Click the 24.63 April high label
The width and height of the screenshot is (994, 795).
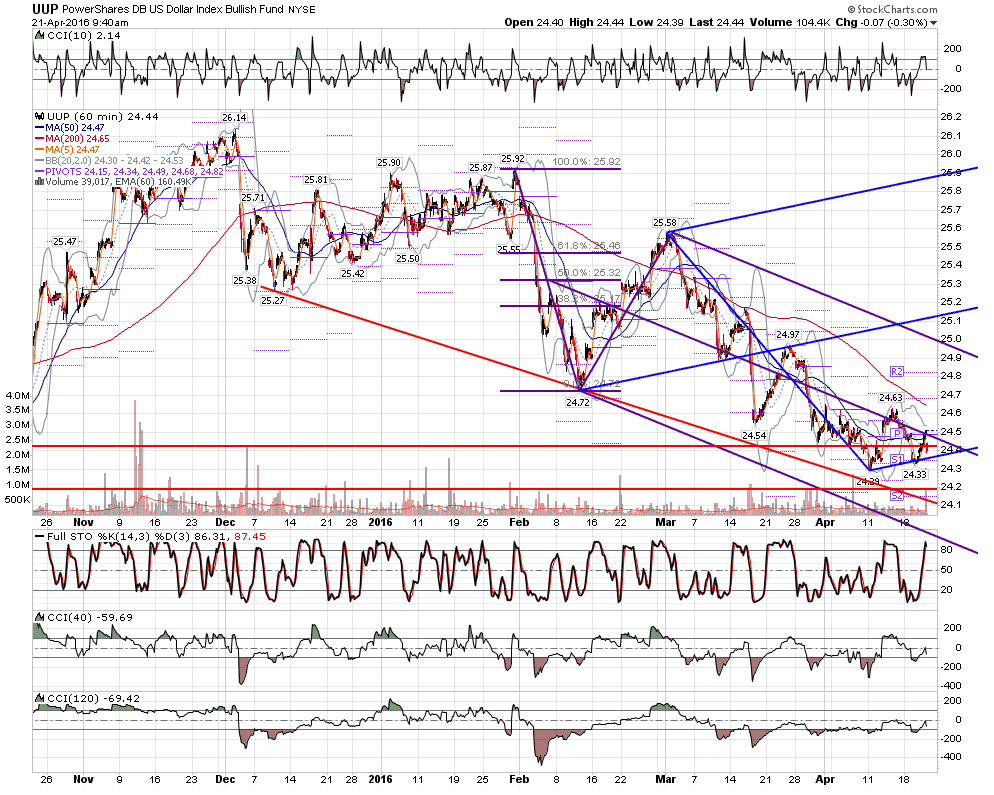pos(891,398)
